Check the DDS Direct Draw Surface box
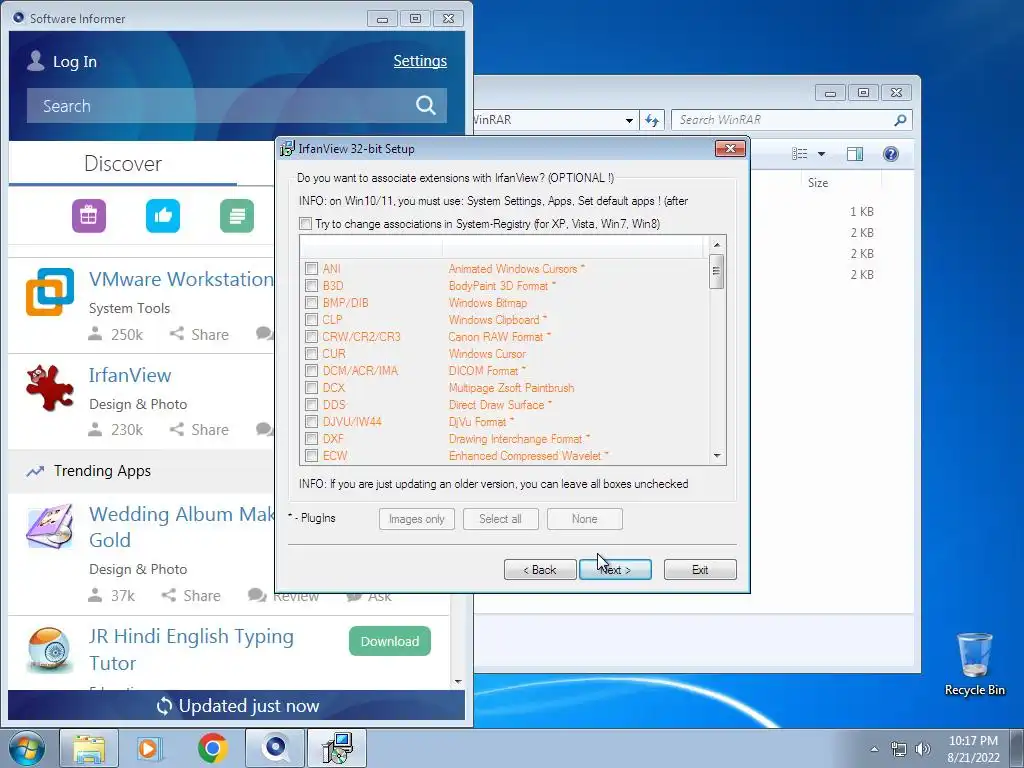 pyautogui.click(x=312, y=404)
